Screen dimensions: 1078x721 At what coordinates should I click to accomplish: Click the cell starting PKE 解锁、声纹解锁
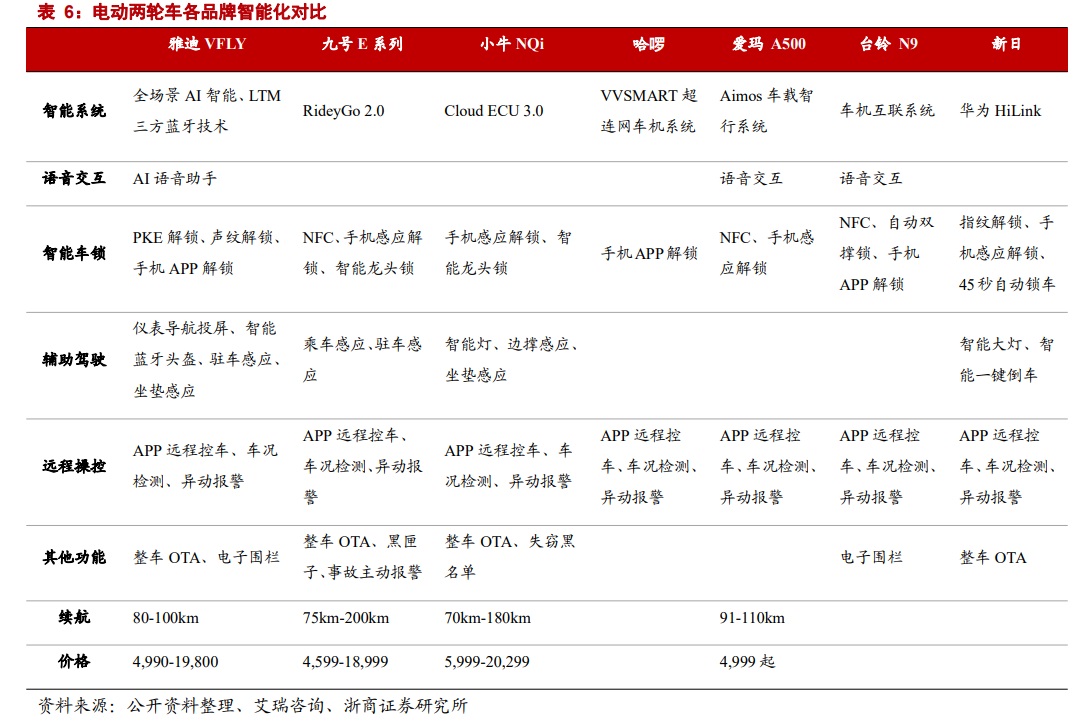point(207,253)
